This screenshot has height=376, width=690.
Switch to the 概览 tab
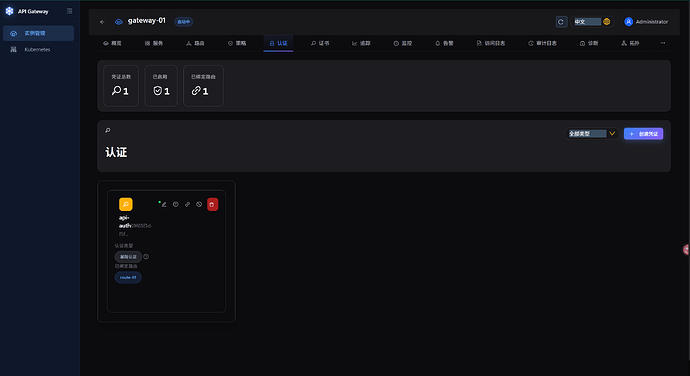pyautogui.click(x=112, y=43)
